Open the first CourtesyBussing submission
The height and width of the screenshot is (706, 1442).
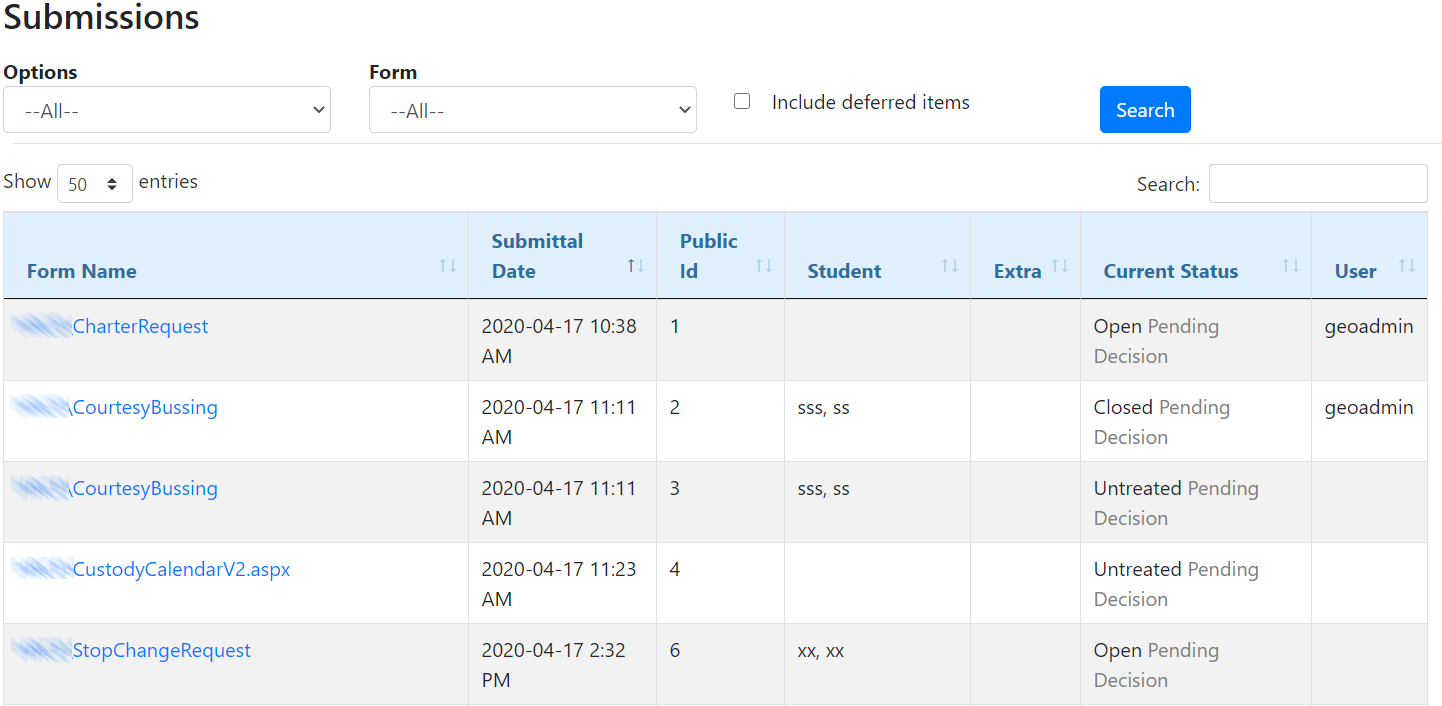[145, 407]
